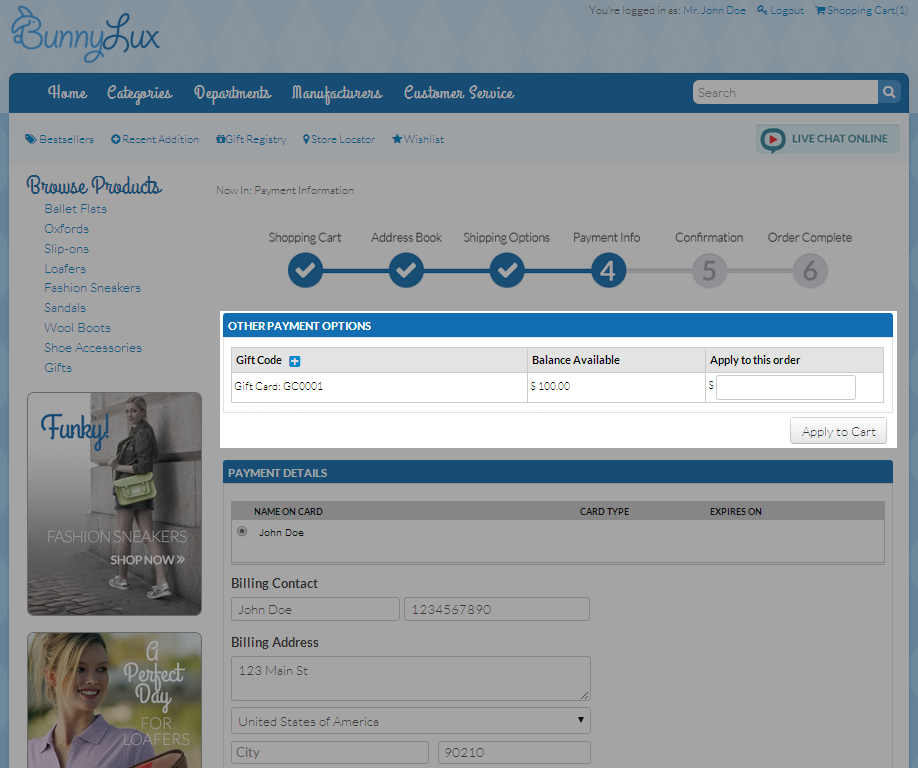918x768 pixels.
Task: Click the Billing Contact heading
Action: (274, 584)
